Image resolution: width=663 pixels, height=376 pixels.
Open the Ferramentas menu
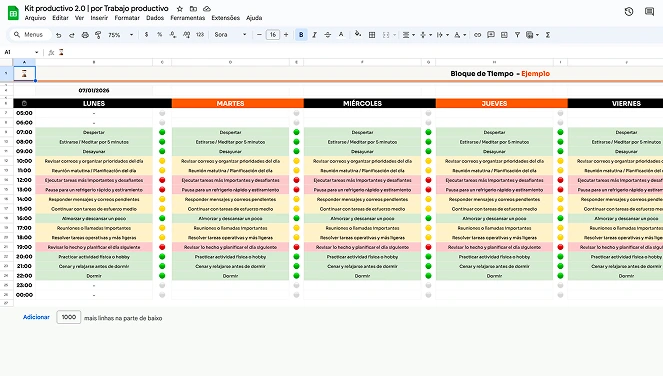tap(188, 18)
